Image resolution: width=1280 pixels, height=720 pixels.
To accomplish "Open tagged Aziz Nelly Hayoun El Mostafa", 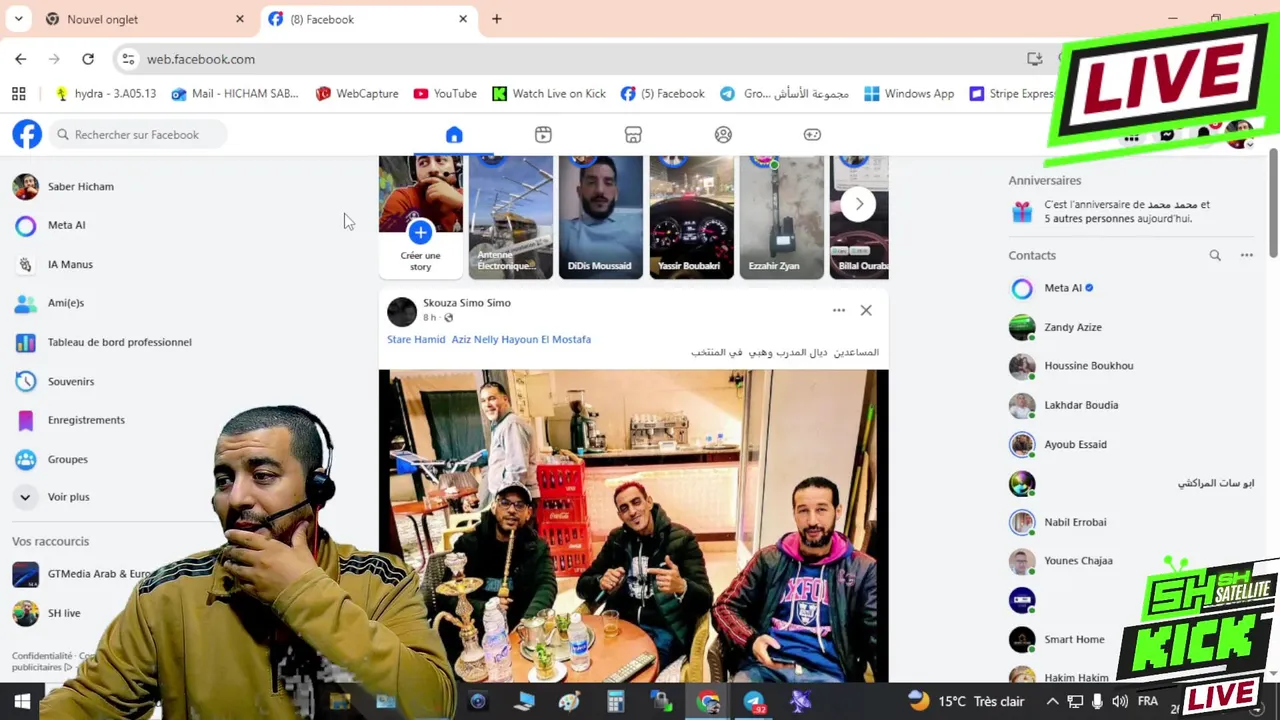I will [x=521, y=339].
